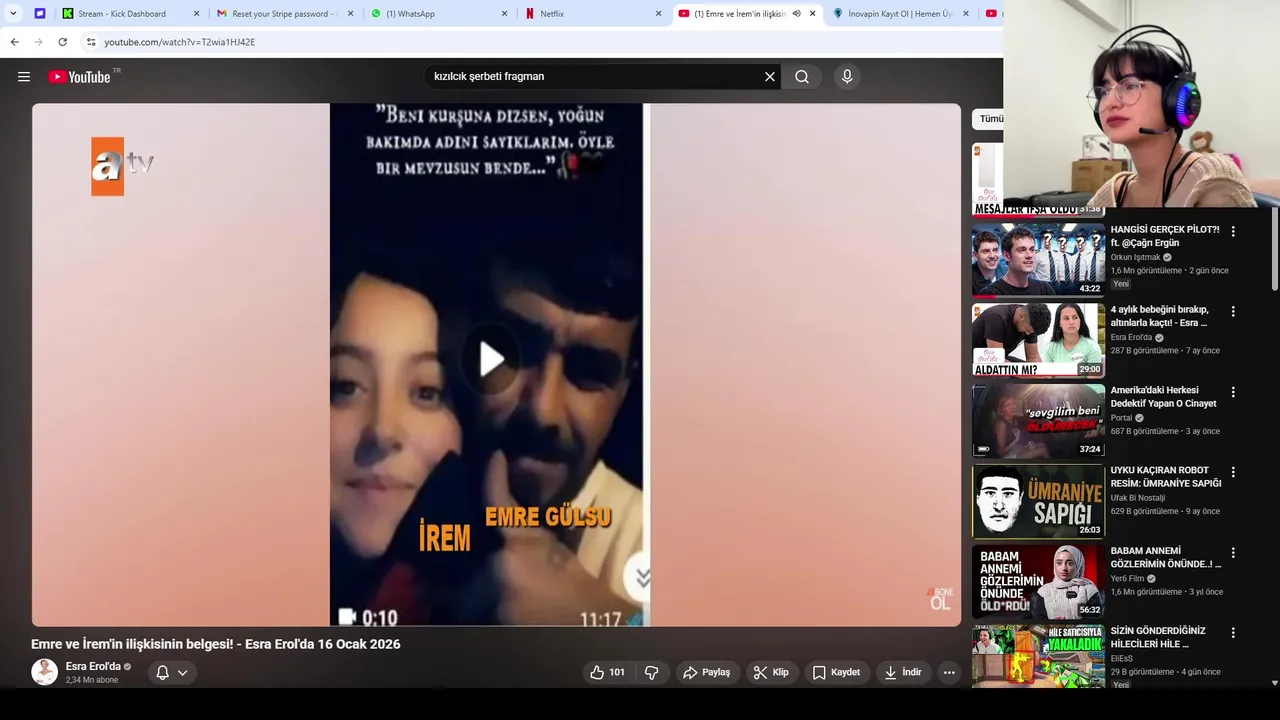Viewport: 1280px width, 720px height.
Task: Open Amerika'daki Herkesi Dedektif video thumbnail
Action: tap(1038, 420)
